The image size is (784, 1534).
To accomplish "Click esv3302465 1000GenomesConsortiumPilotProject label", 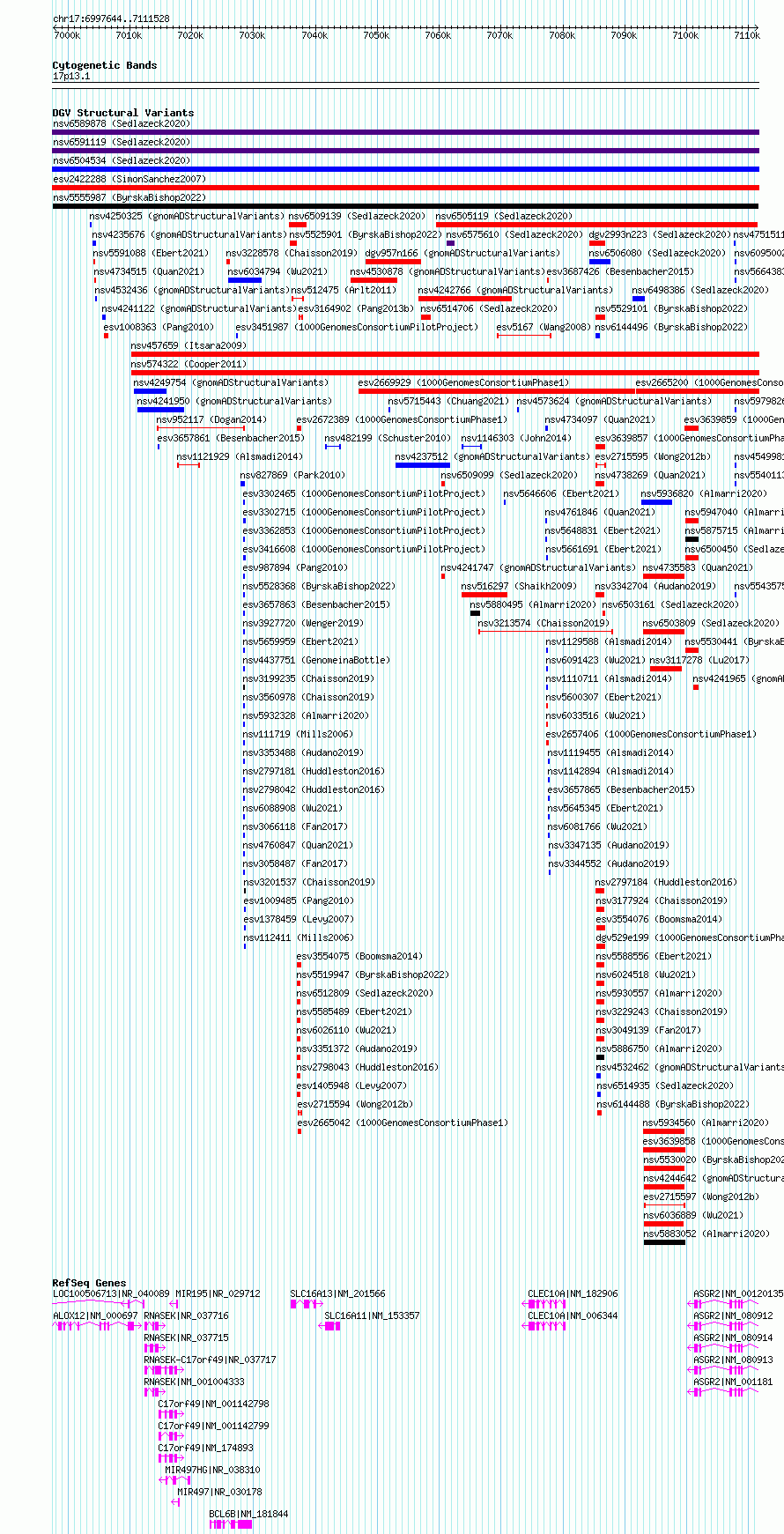I will (x=364, y=493).
